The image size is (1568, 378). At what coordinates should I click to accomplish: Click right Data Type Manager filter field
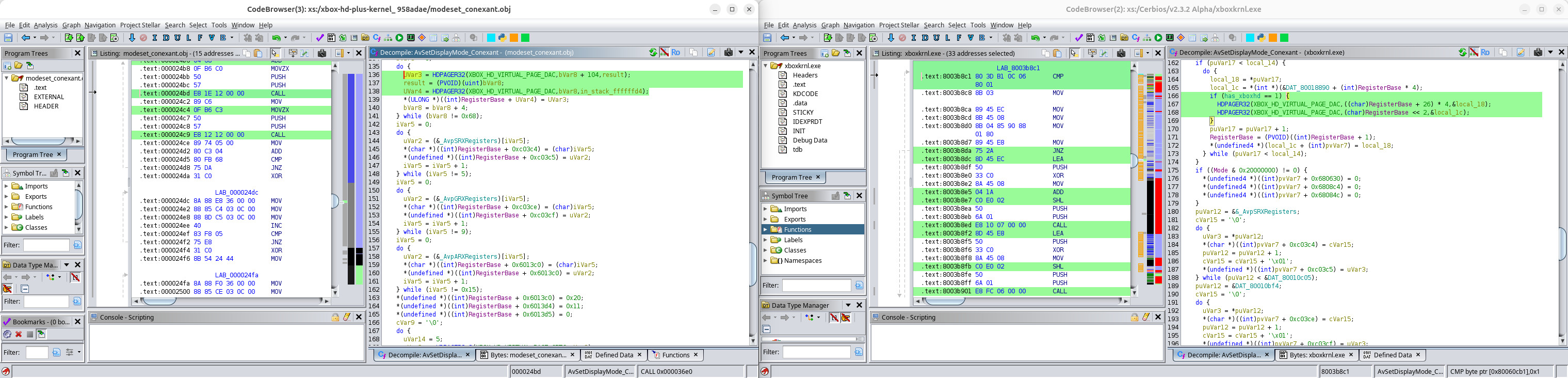tap(816, 352)
